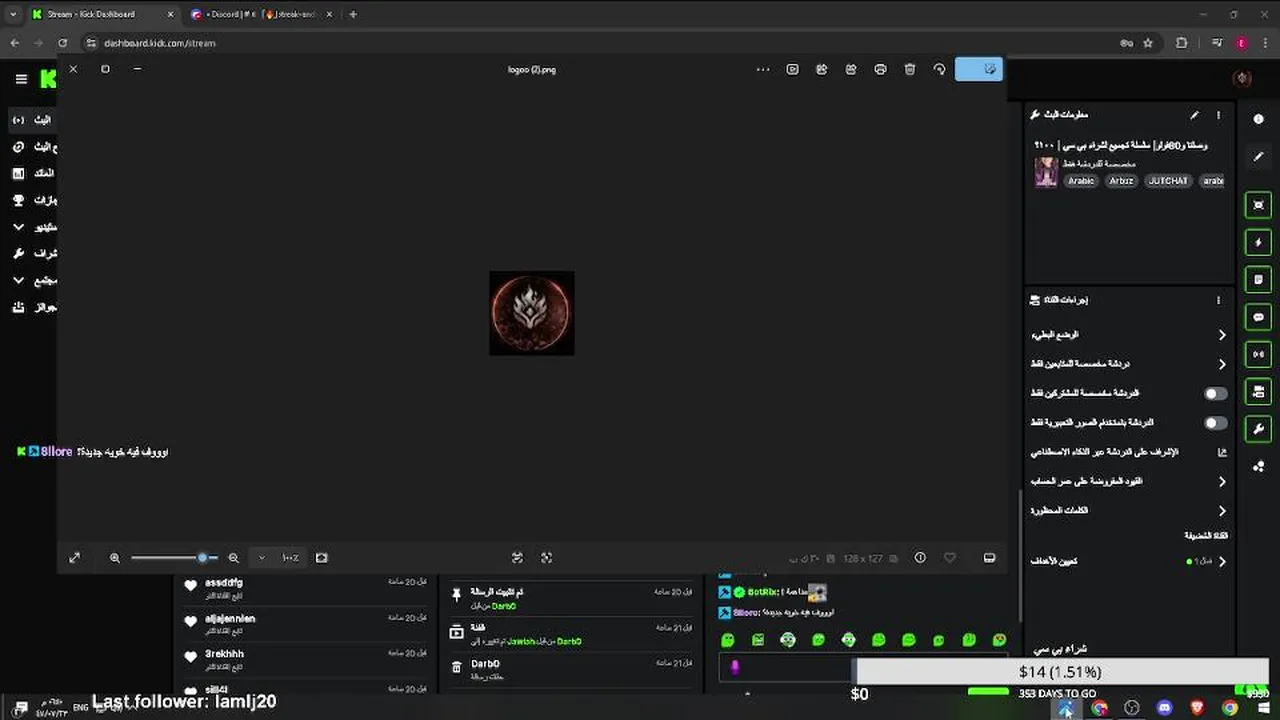Click the fit-to-window icon beside zoom

click(321, 558)
